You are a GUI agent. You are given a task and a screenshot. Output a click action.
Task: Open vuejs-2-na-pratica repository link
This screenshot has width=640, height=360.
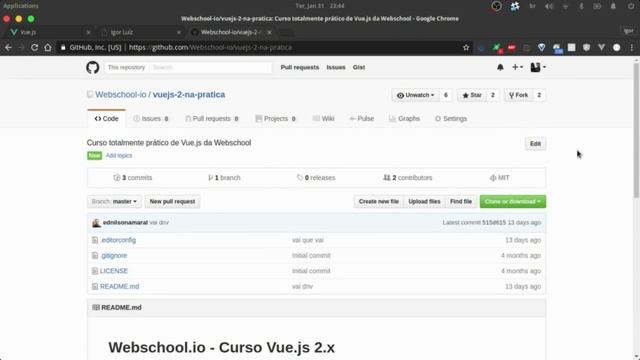point(189,95)
